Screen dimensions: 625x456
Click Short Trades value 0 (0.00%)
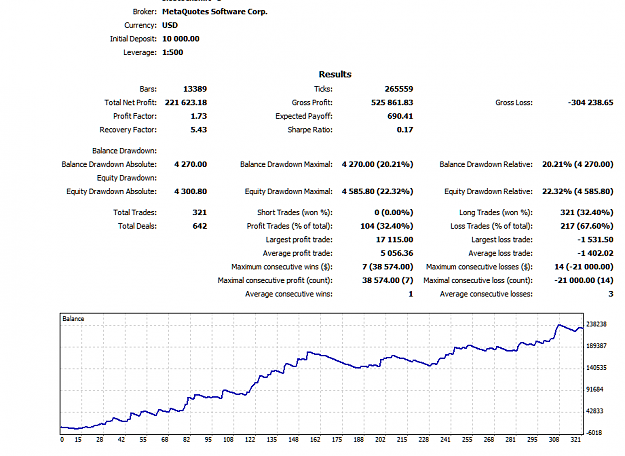[393, 212]
